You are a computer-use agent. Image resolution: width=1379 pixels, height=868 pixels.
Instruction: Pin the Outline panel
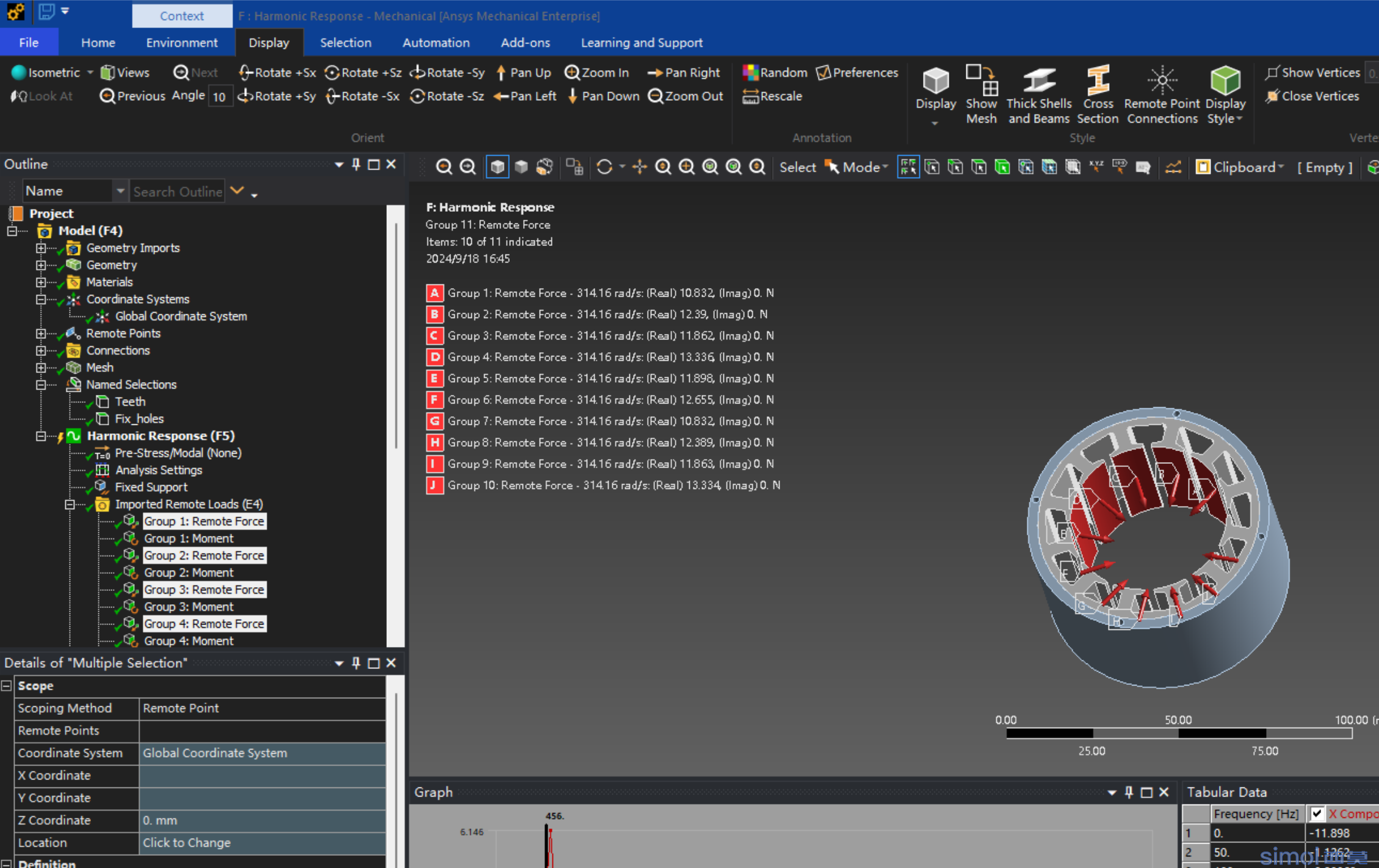pyautogui.click(x=356, y=164)
